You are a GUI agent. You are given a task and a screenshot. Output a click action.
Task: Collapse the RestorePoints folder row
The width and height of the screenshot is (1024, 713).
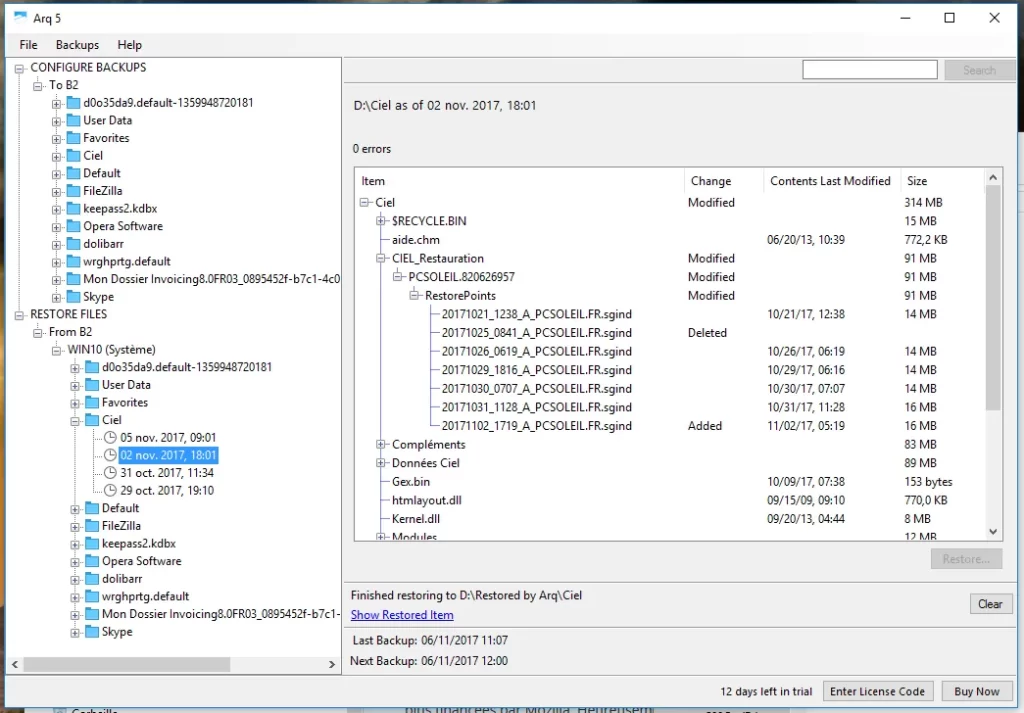(x=414, y=295)
